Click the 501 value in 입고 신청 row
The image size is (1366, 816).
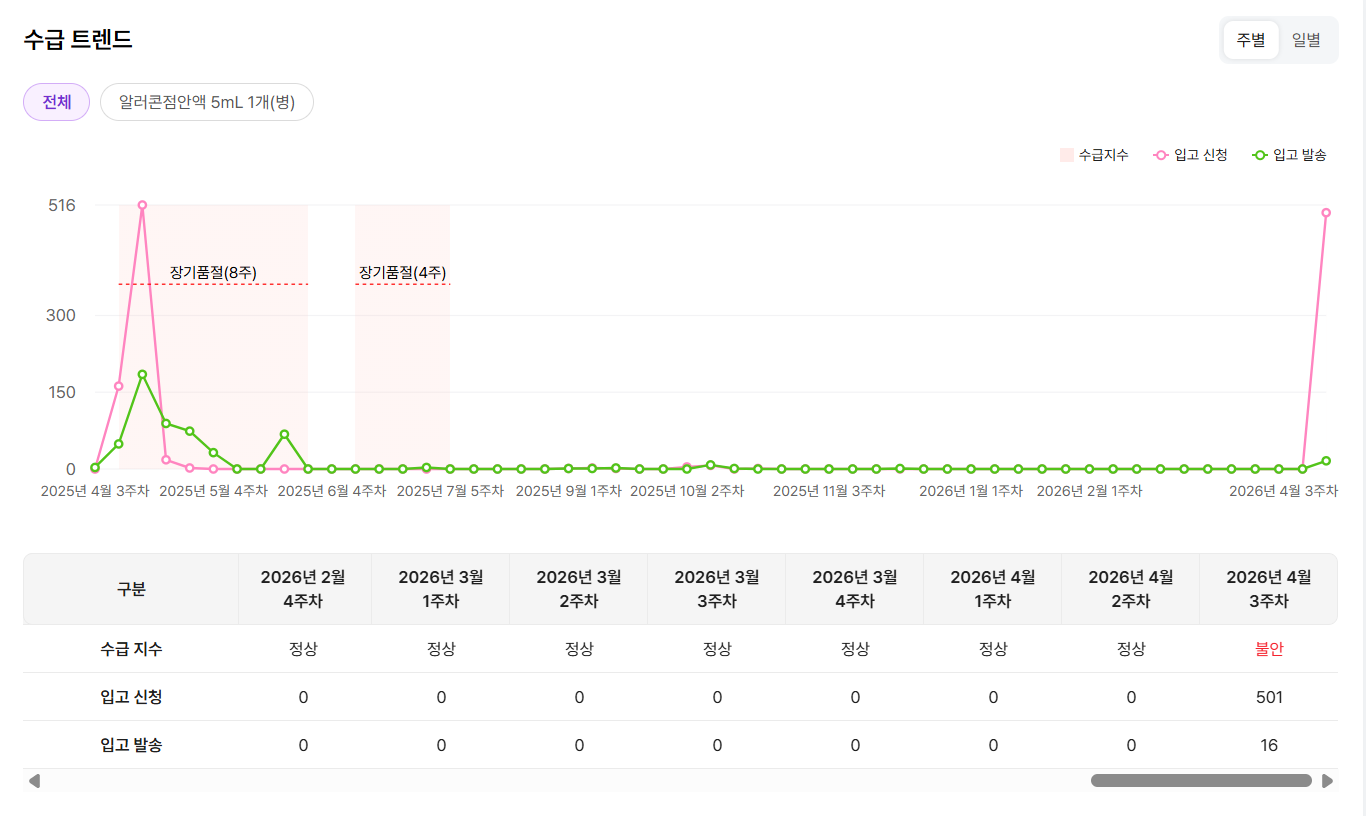1268,697
